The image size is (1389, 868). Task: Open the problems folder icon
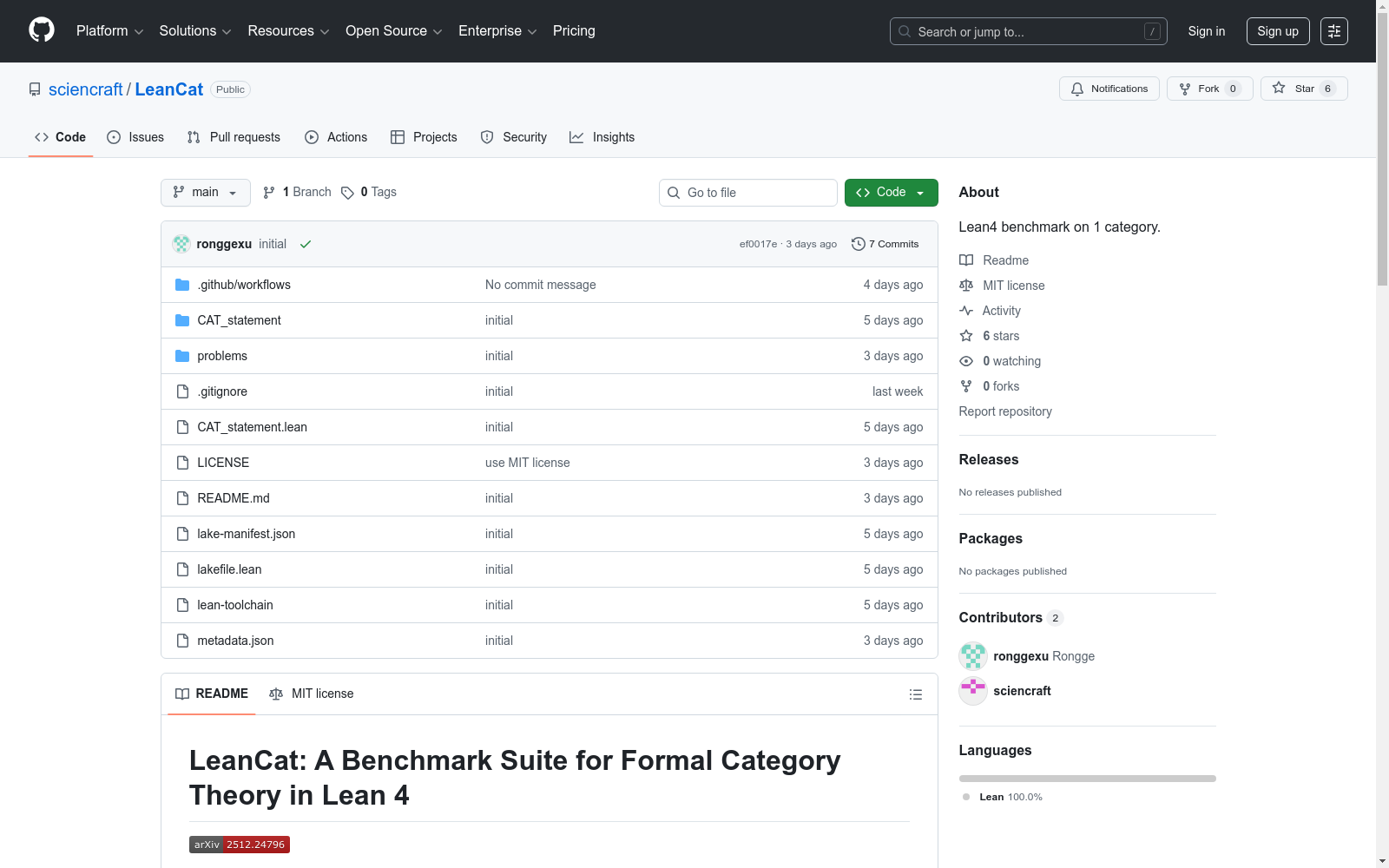pyautogui.click(x=182, y=356)
